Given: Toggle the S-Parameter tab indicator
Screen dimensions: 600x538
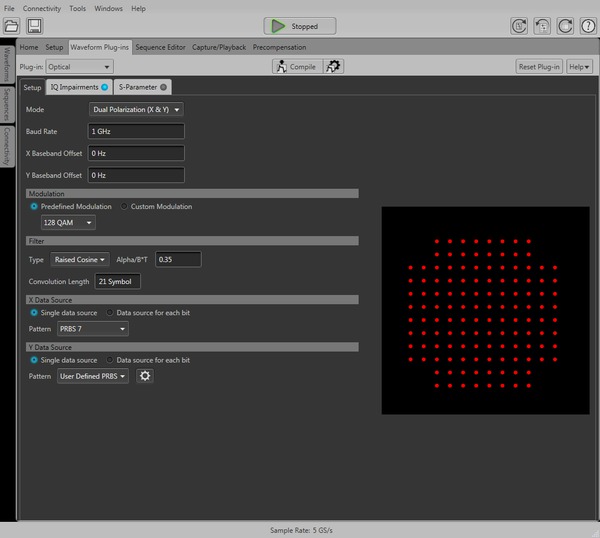Looking at the screenshot, I should point(163,87).
